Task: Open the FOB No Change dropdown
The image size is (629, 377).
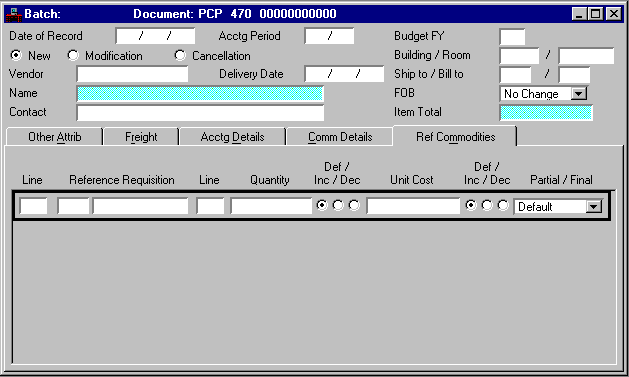Action: point(578,94)
